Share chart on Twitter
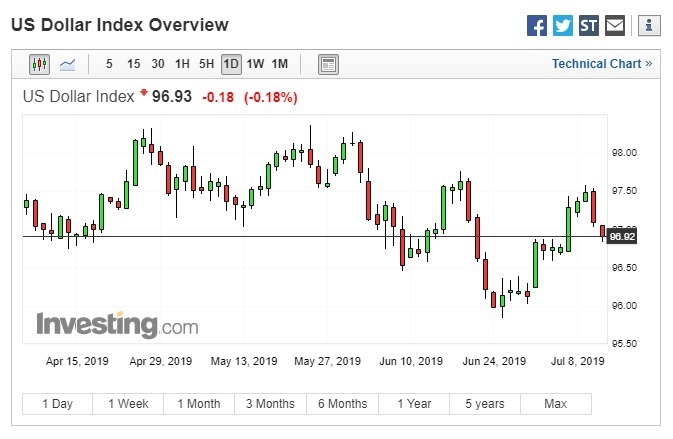Image resolution: width=673 pixels, height=439 pixels. [562, 26]
